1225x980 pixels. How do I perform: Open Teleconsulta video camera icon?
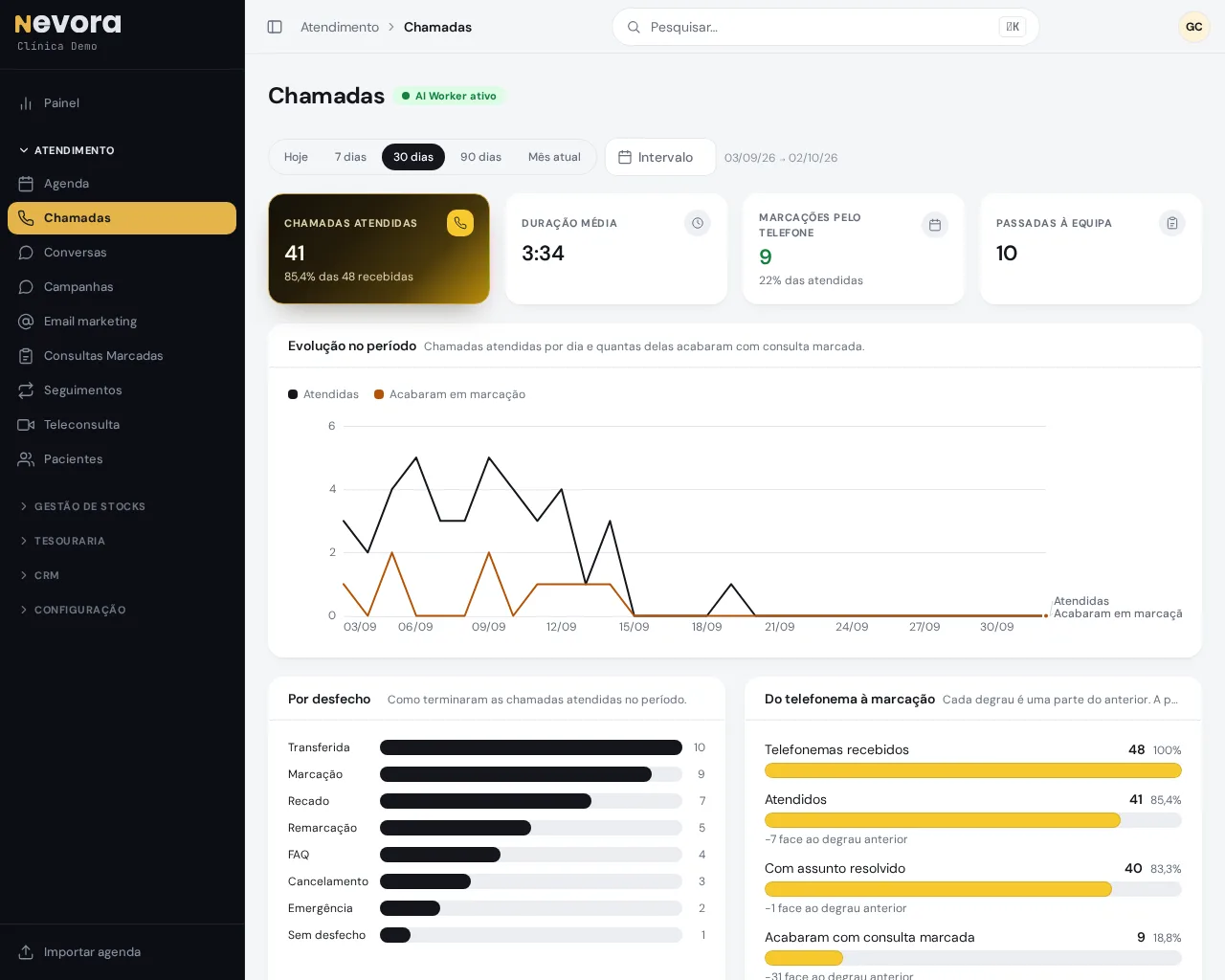point(26,425)
